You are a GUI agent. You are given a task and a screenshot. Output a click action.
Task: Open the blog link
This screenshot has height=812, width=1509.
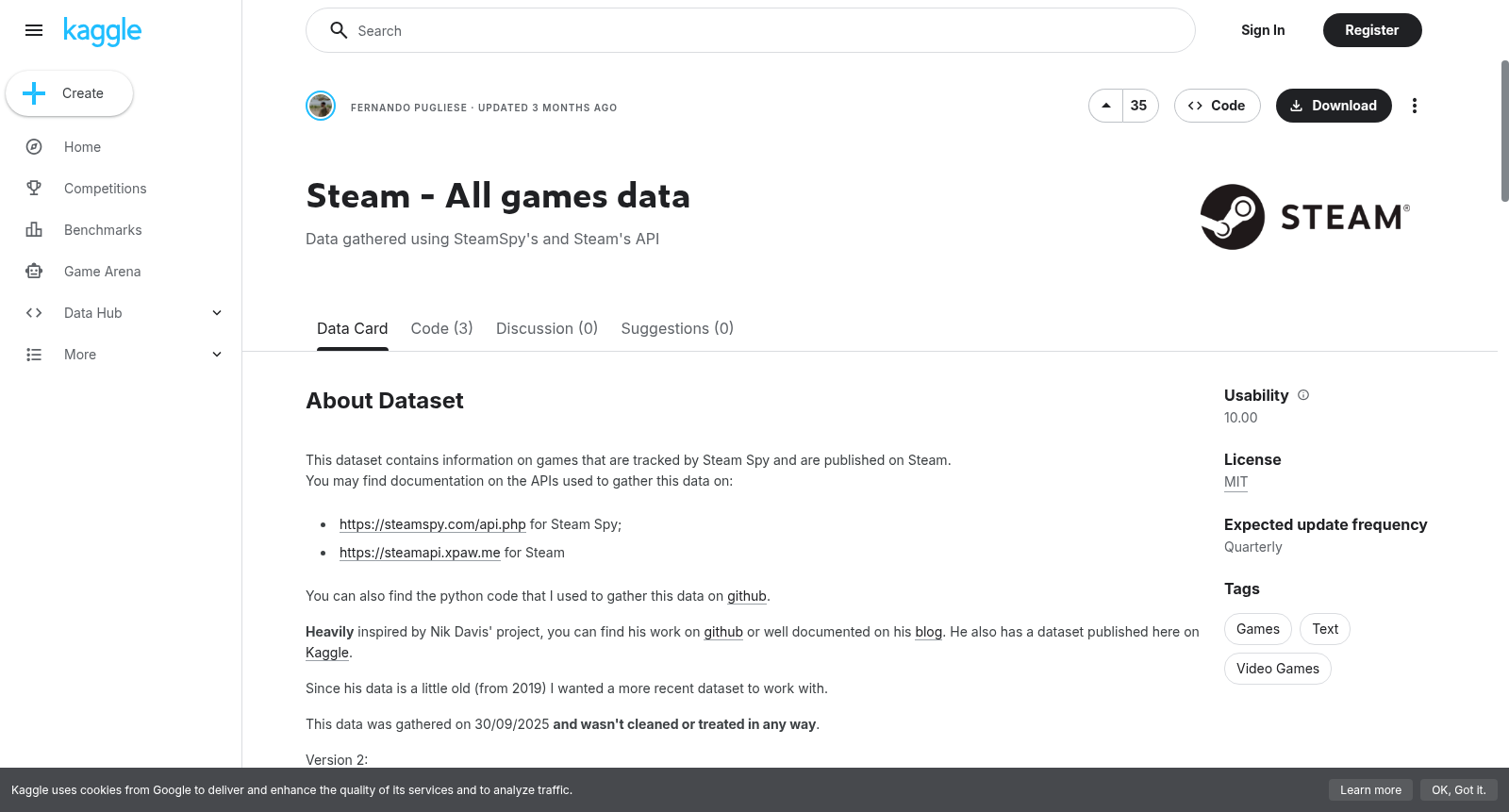coord(929,632)
